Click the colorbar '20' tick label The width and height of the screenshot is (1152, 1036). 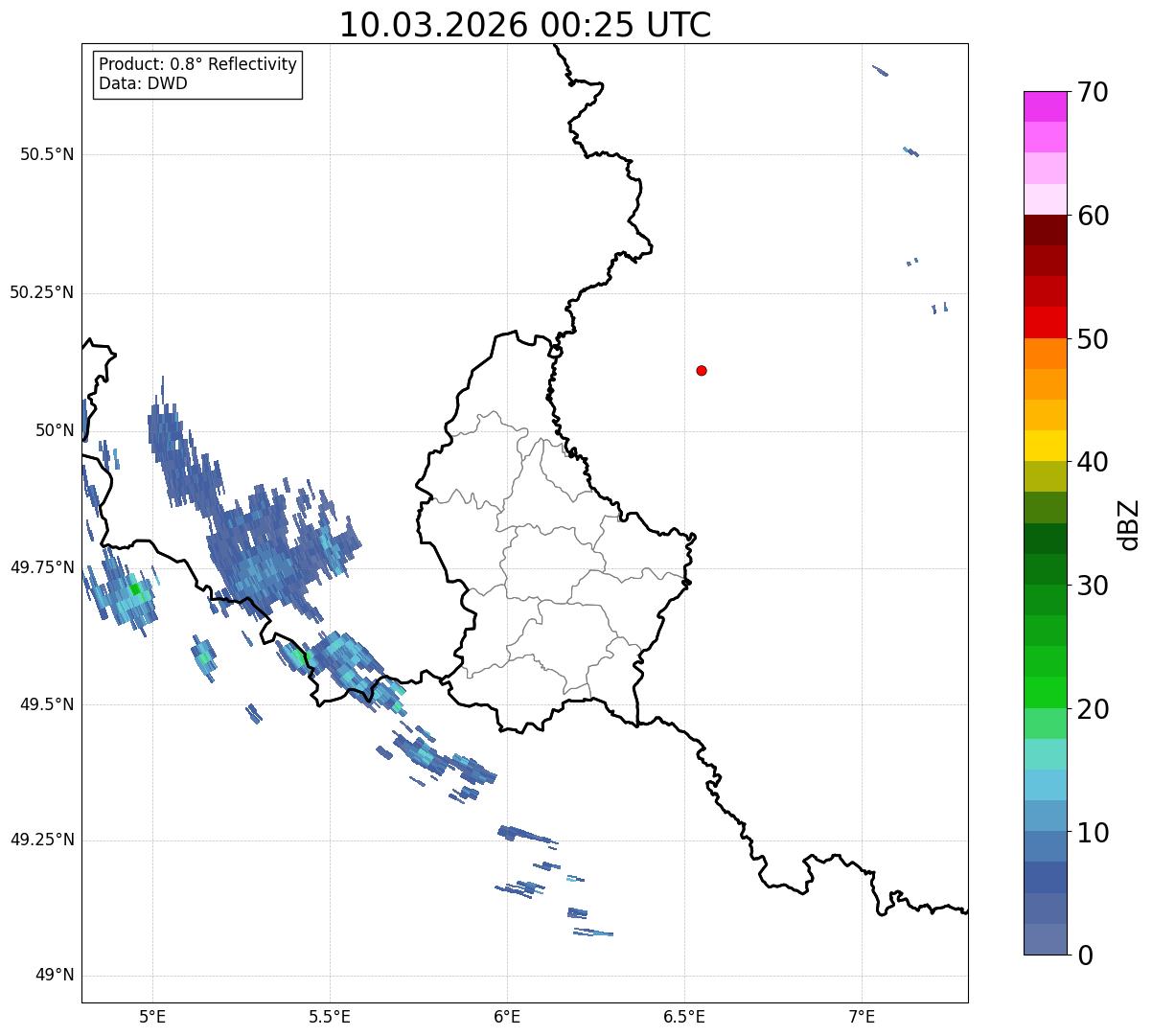coord(1093,709)
